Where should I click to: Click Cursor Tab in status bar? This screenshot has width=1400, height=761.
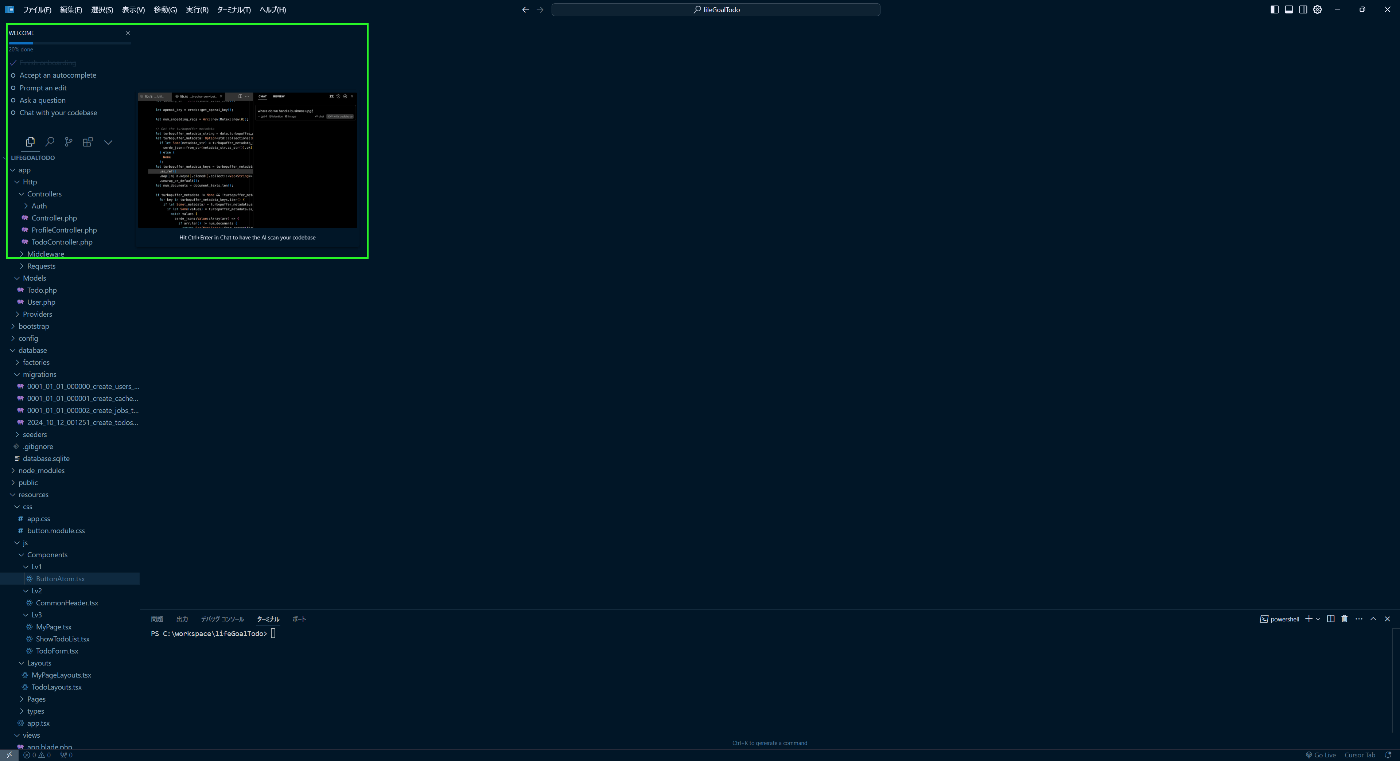(1360, 755)
